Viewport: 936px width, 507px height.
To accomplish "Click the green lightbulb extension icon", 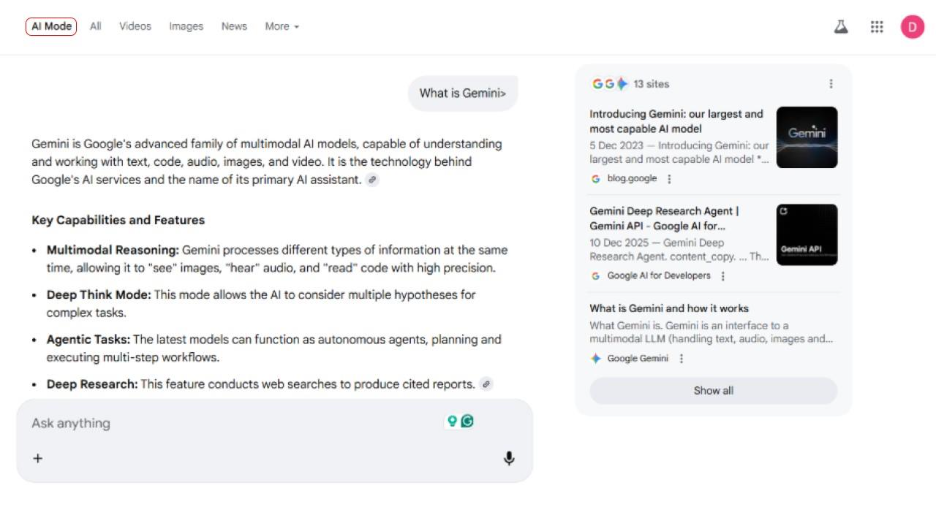I will click(452, 421).
